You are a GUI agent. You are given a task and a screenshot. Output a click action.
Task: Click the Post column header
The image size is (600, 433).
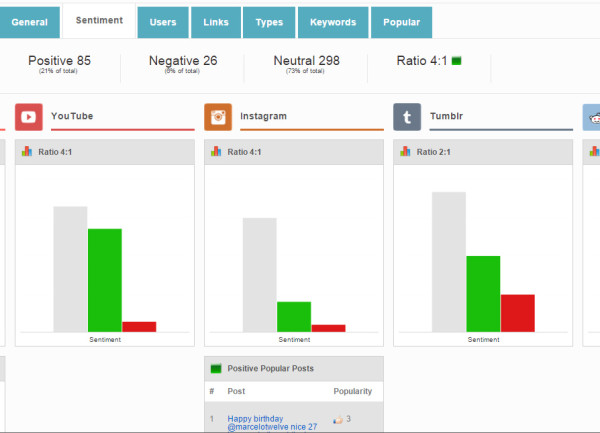pos(236,391)
